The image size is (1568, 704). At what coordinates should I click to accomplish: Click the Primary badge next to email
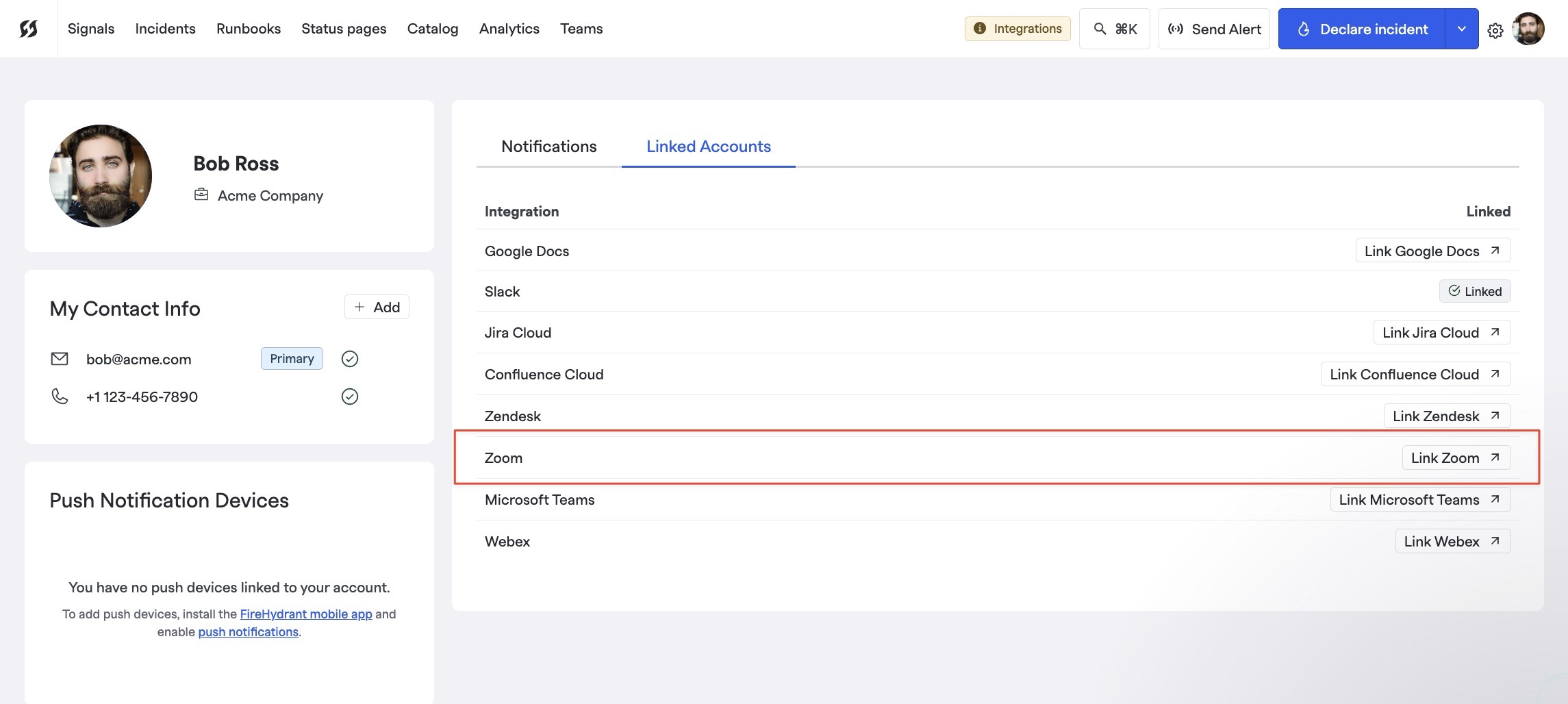tap(292, 358)
